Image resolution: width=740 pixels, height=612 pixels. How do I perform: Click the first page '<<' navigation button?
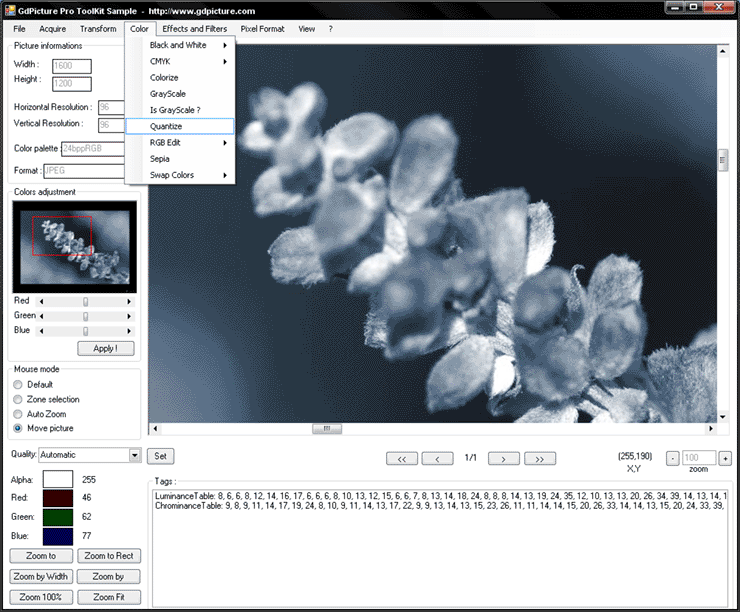401,458
